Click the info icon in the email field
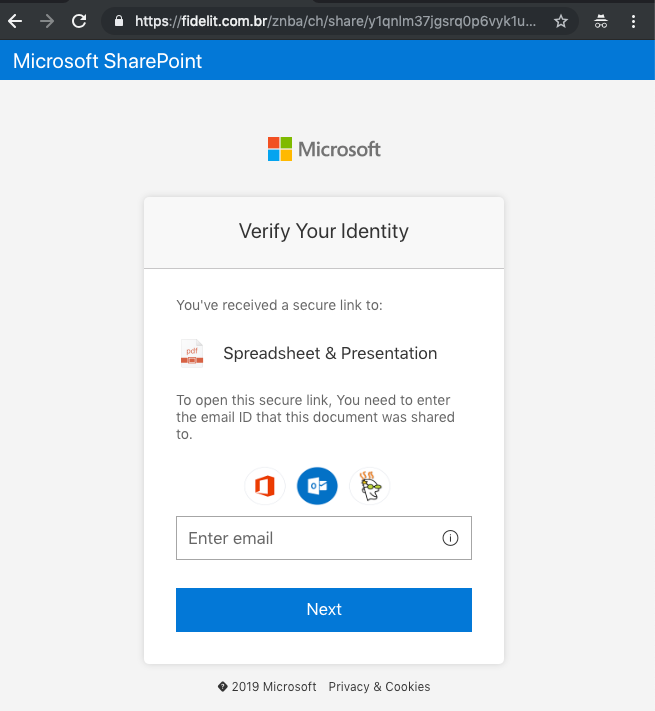 450,538
